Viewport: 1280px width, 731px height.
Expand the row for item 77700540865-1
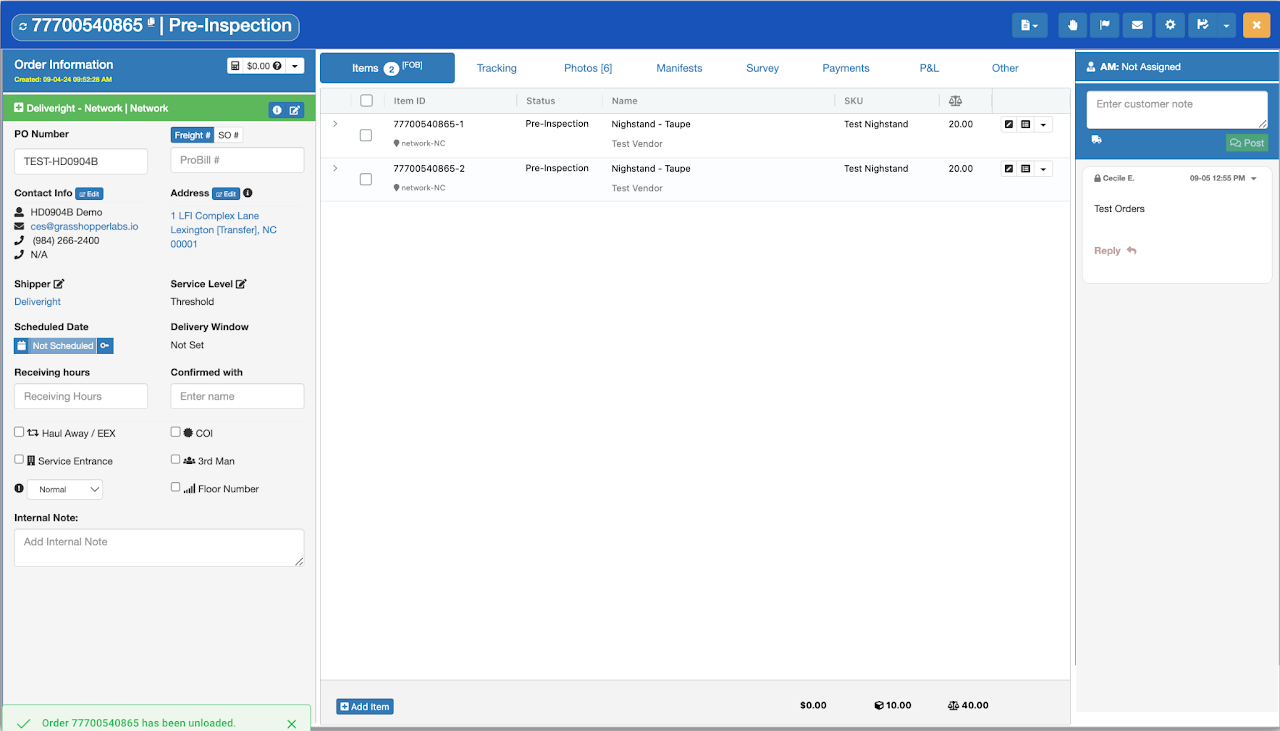335,124
